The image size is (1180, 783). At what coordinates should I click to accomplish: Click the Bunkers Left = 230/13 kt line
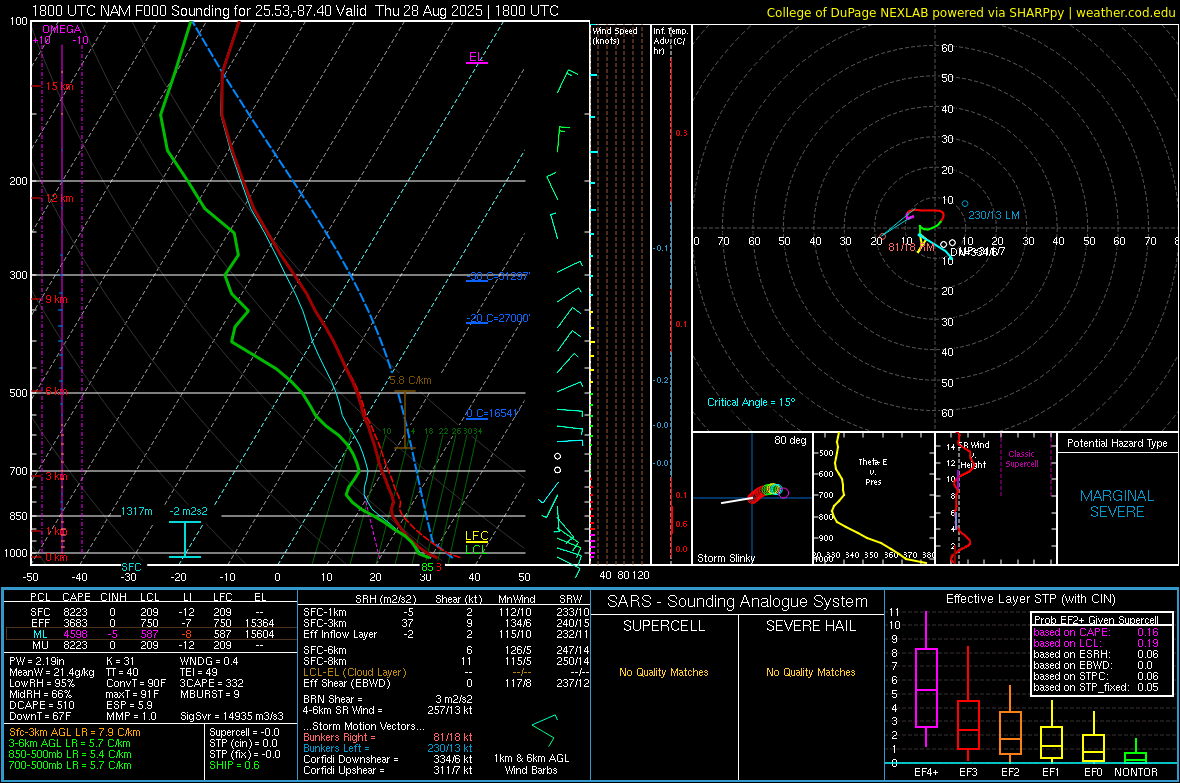tap(387, 748)
